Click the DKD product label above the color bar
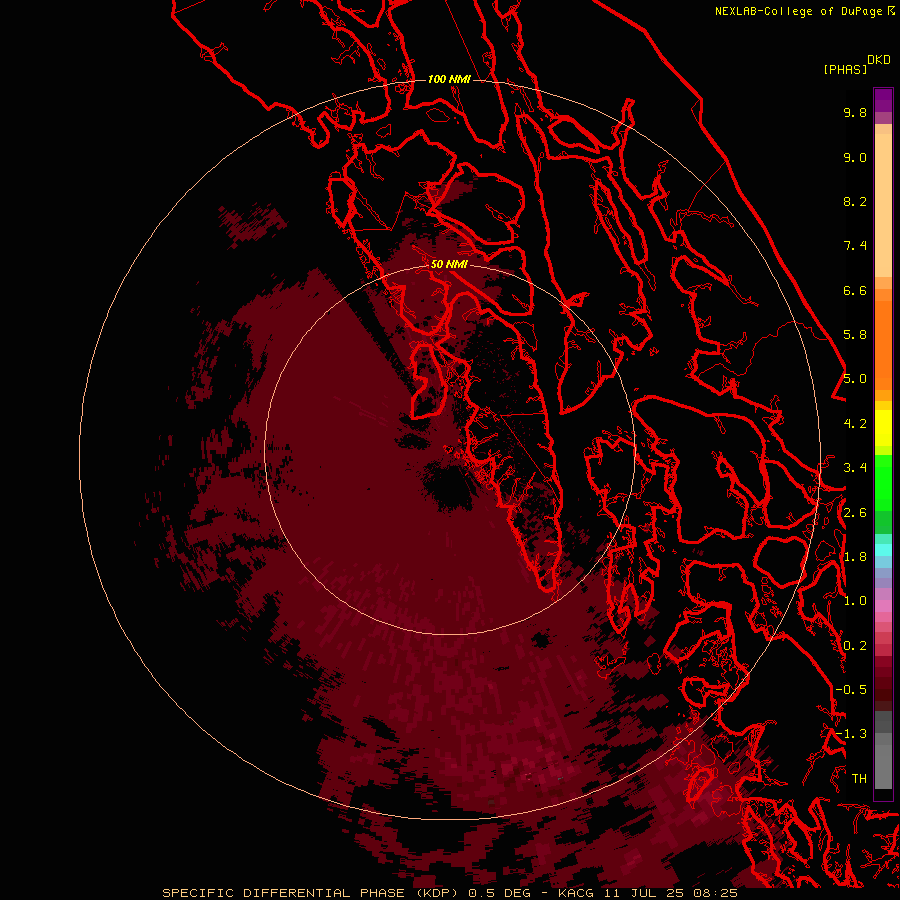Screen dimensions: 900x900 (x=879, y=60)
